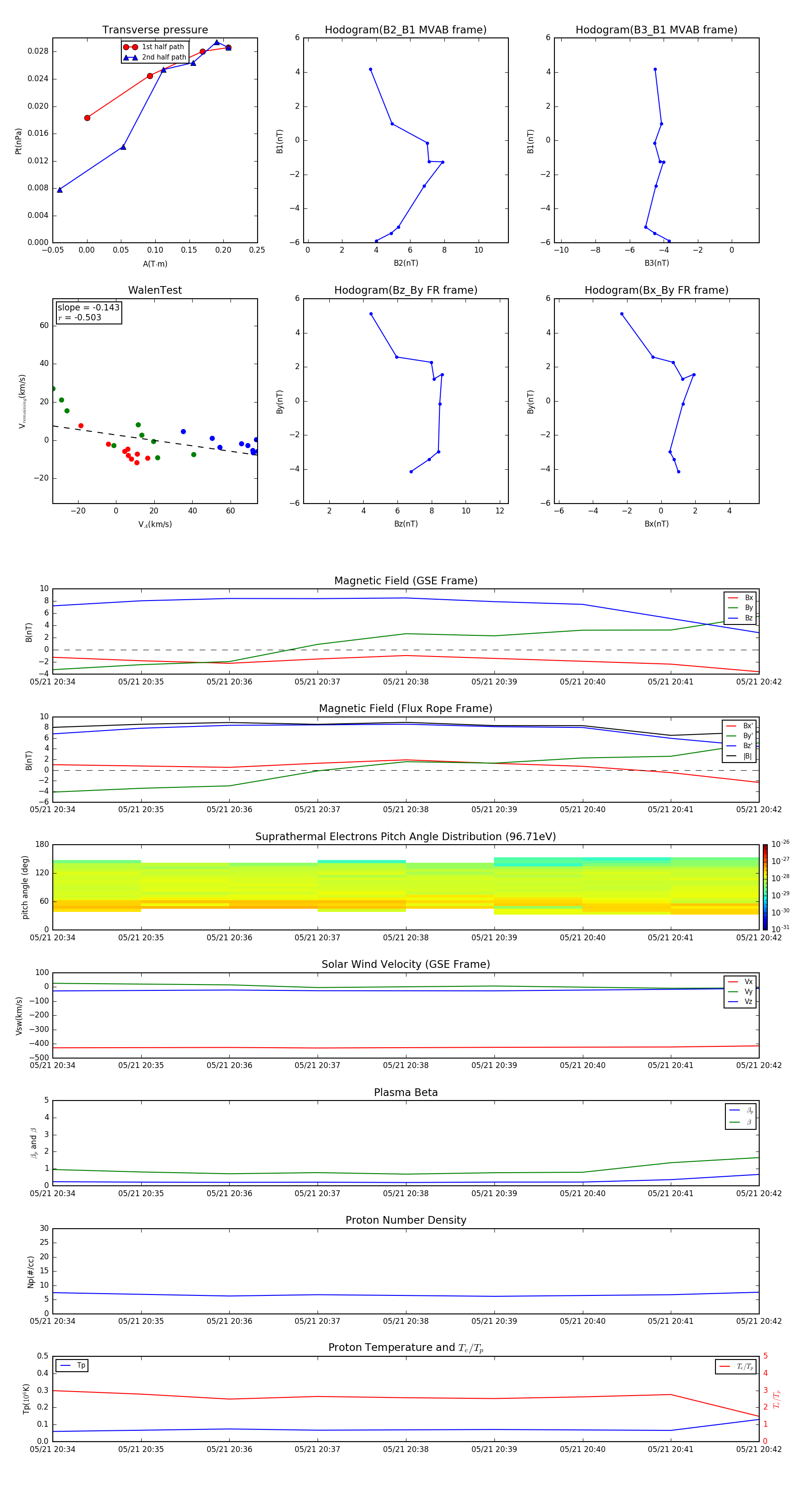Select the 'slope = -0.143' annotation
The height and width of the screenshot is (1489, 812).
pyautogui.click(x=88, y=308)
